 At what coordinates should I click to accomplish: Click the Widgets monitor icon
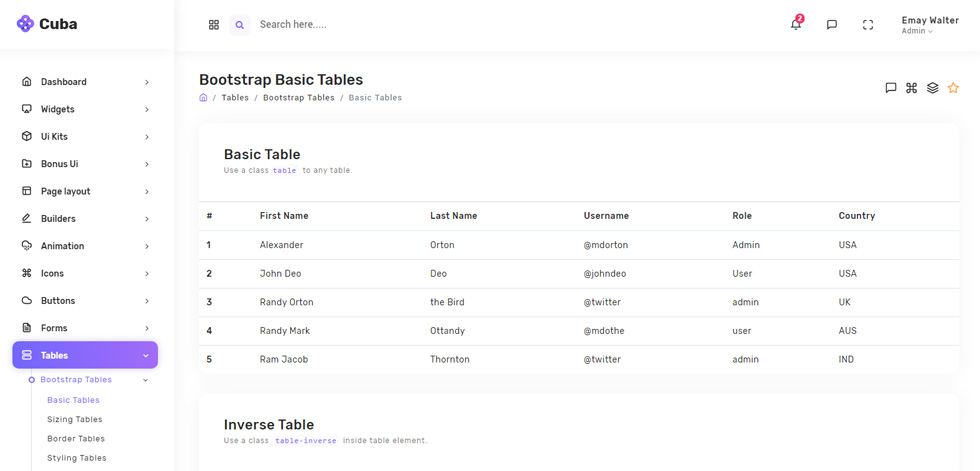tap(26, 109)
